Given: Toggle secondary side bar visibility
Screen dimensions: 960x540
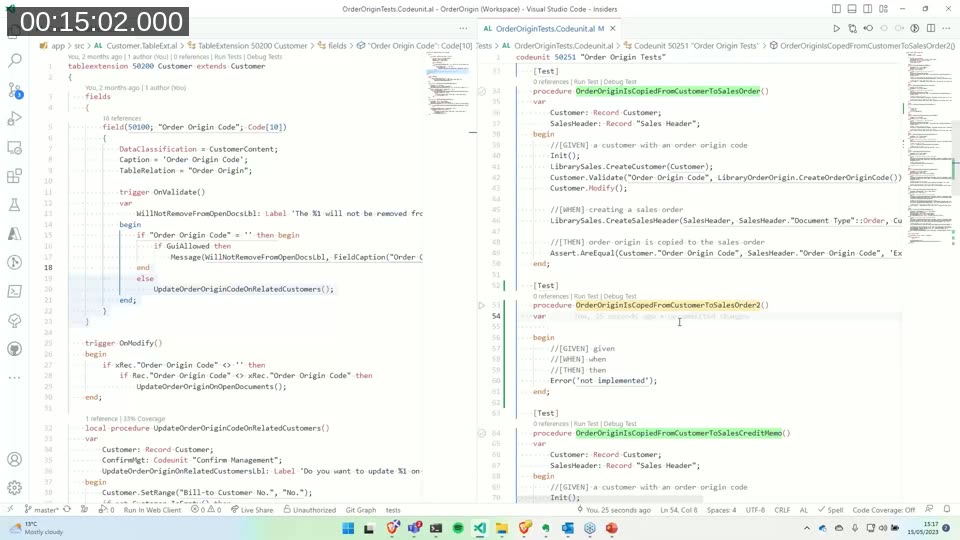Looking at the screenshot, I should point(868,9).
